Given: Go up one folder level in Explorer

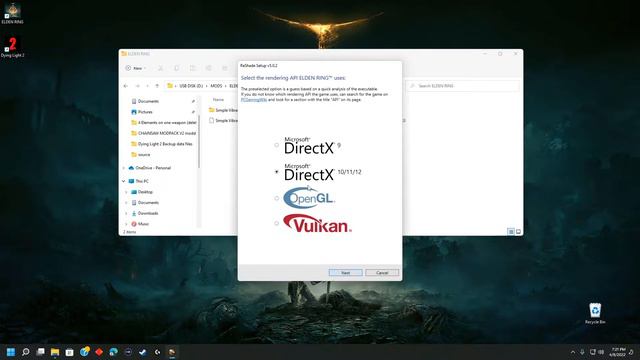Looking at the screenshot, I should coord(157,86).
